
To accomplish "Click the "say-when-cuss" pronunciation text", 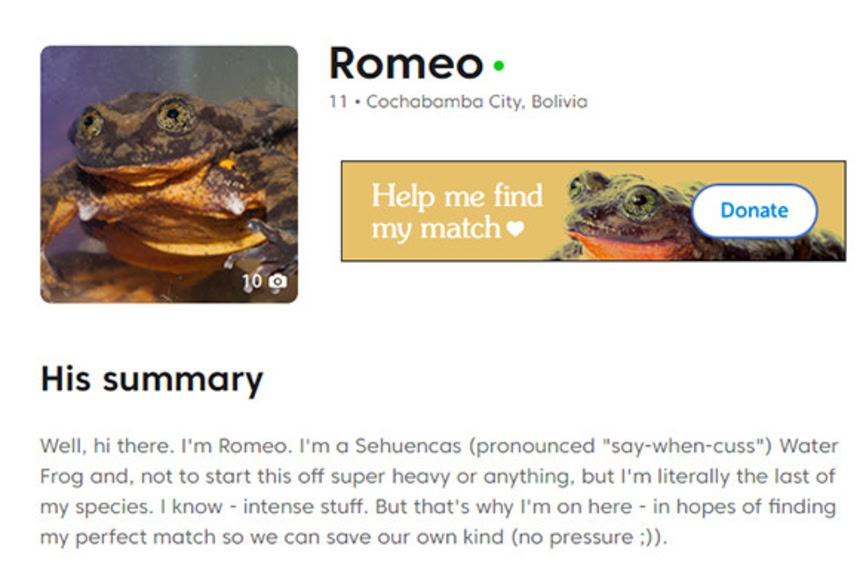I will pos(683,445).
